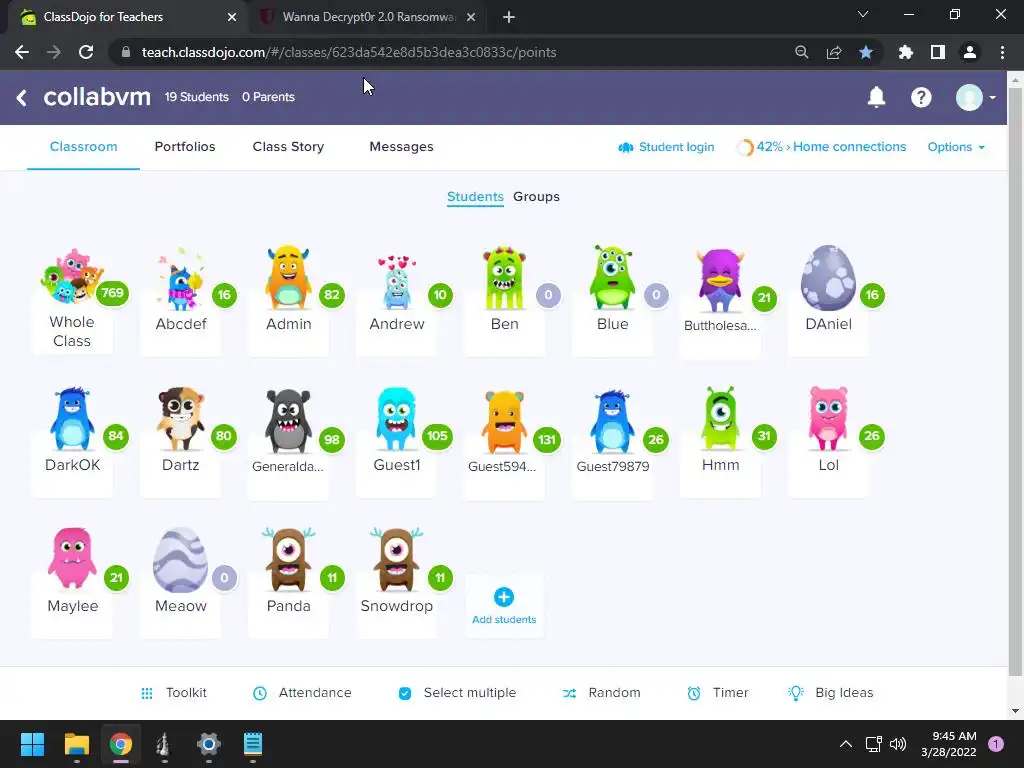Select the Buttholesa... purple monster

720,281
